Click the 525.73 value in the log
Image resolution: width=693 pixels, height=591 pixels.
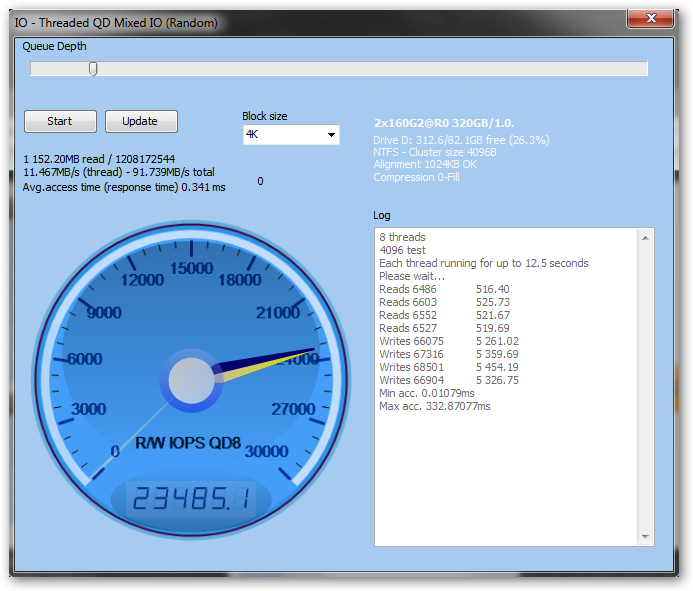point(493,302)
